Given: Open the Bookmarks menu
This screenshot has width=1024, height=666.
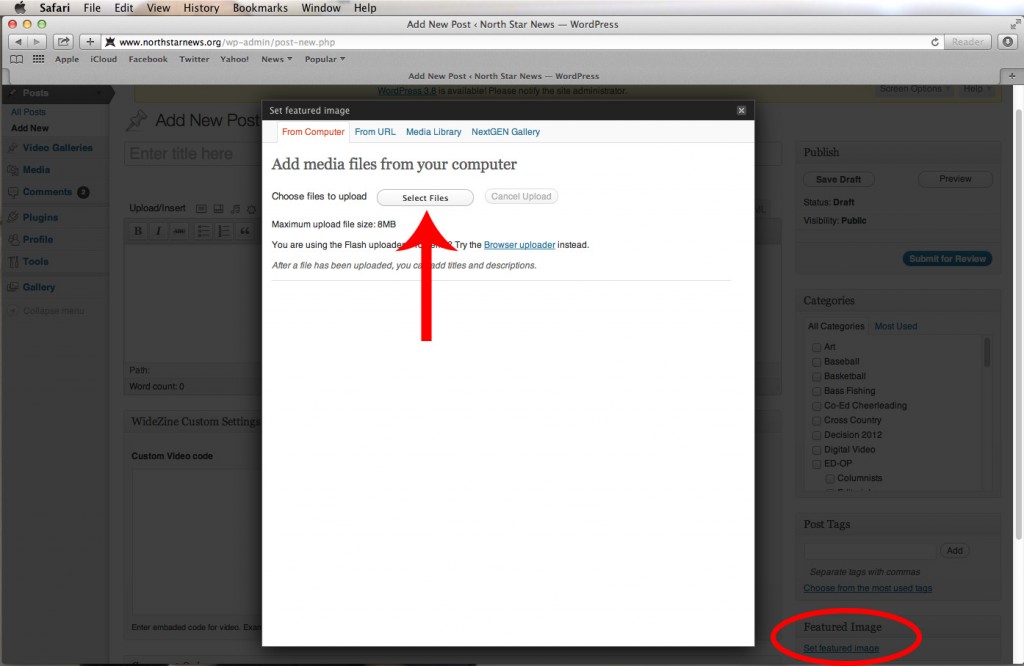Looking at the screenshot, I should click(260, 8).
